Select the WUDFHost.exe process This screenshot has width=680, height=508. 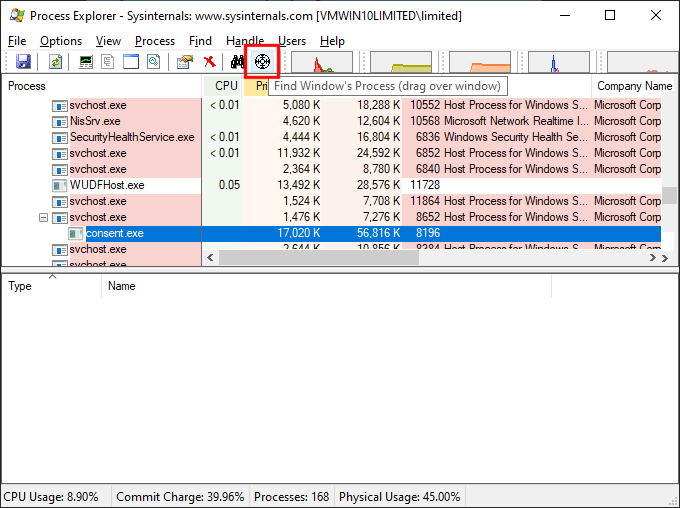(x=107, y=185)
